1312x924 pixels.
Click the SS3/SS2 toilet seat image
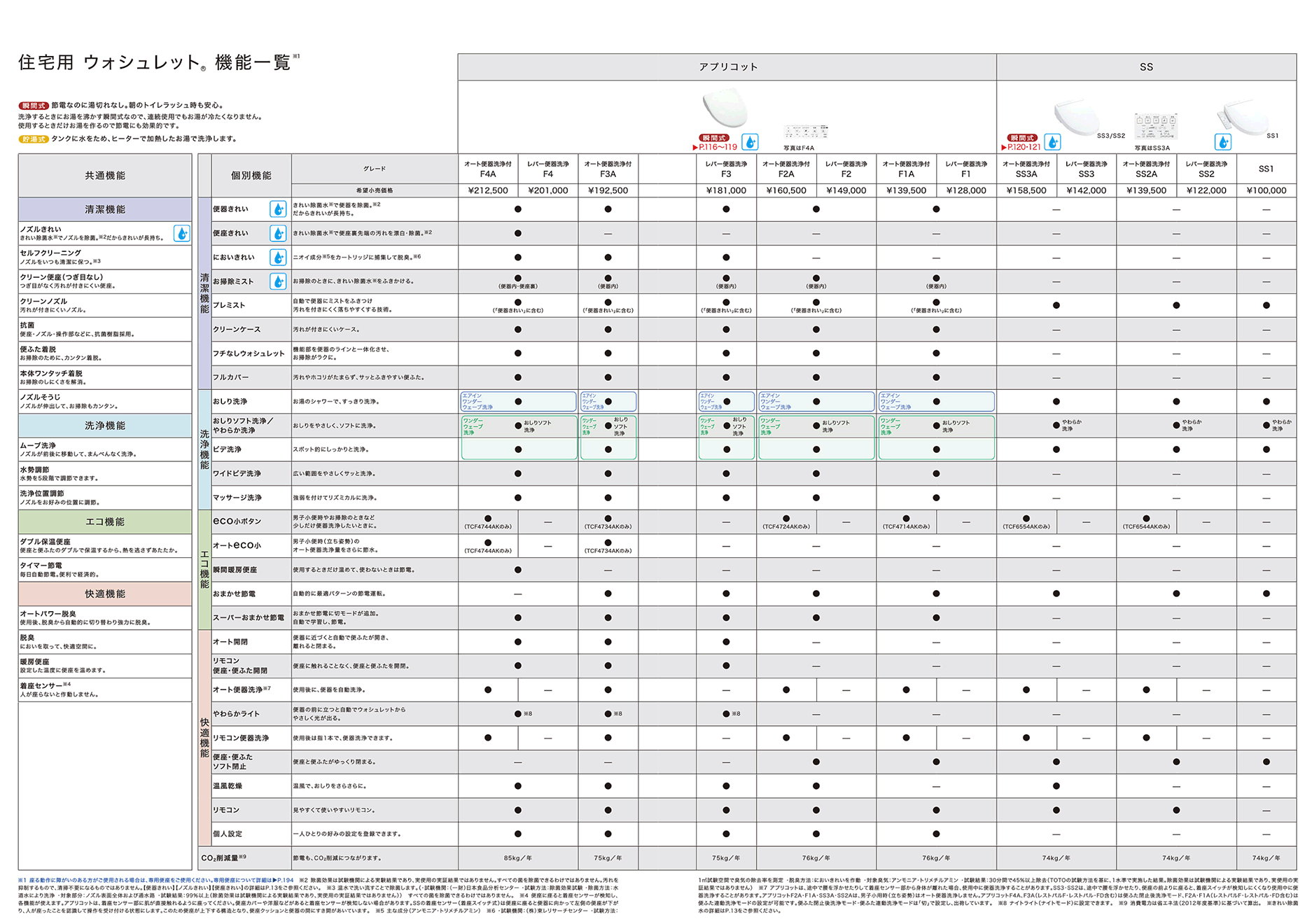(x=1076, y=118)
